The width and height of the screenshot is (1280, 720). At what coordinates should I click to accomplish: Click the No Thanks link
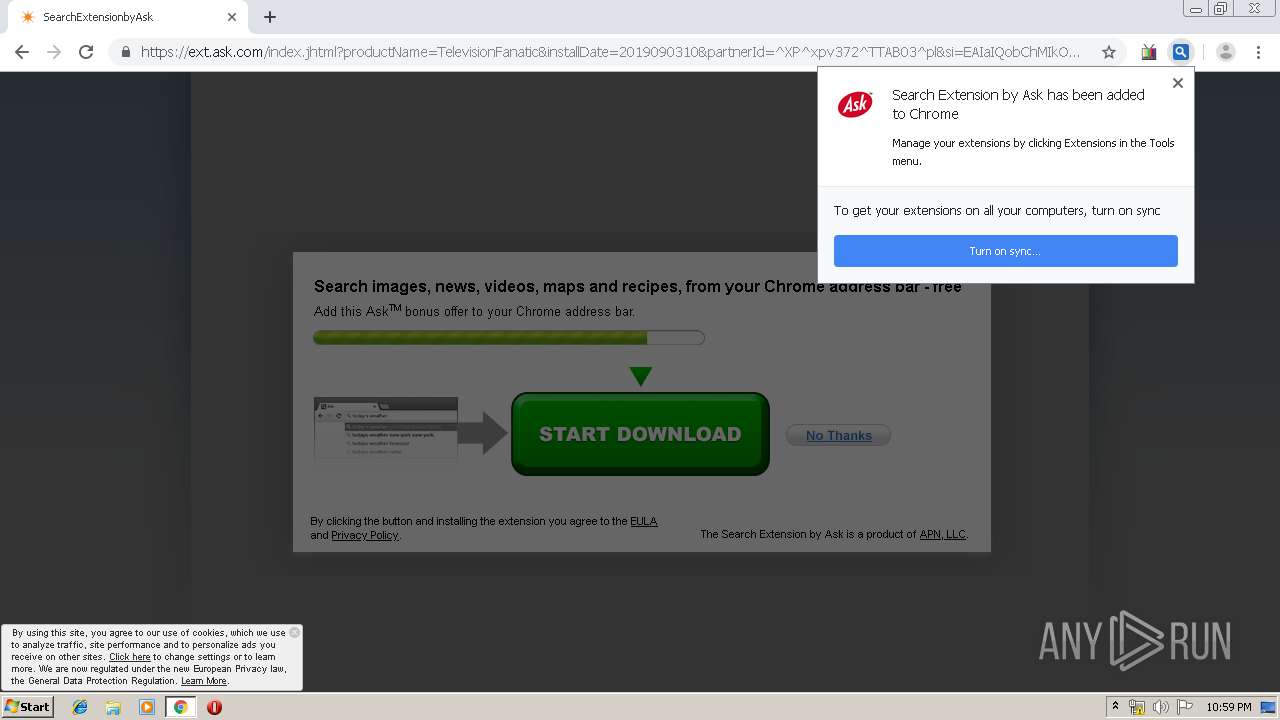pos(839,435)
